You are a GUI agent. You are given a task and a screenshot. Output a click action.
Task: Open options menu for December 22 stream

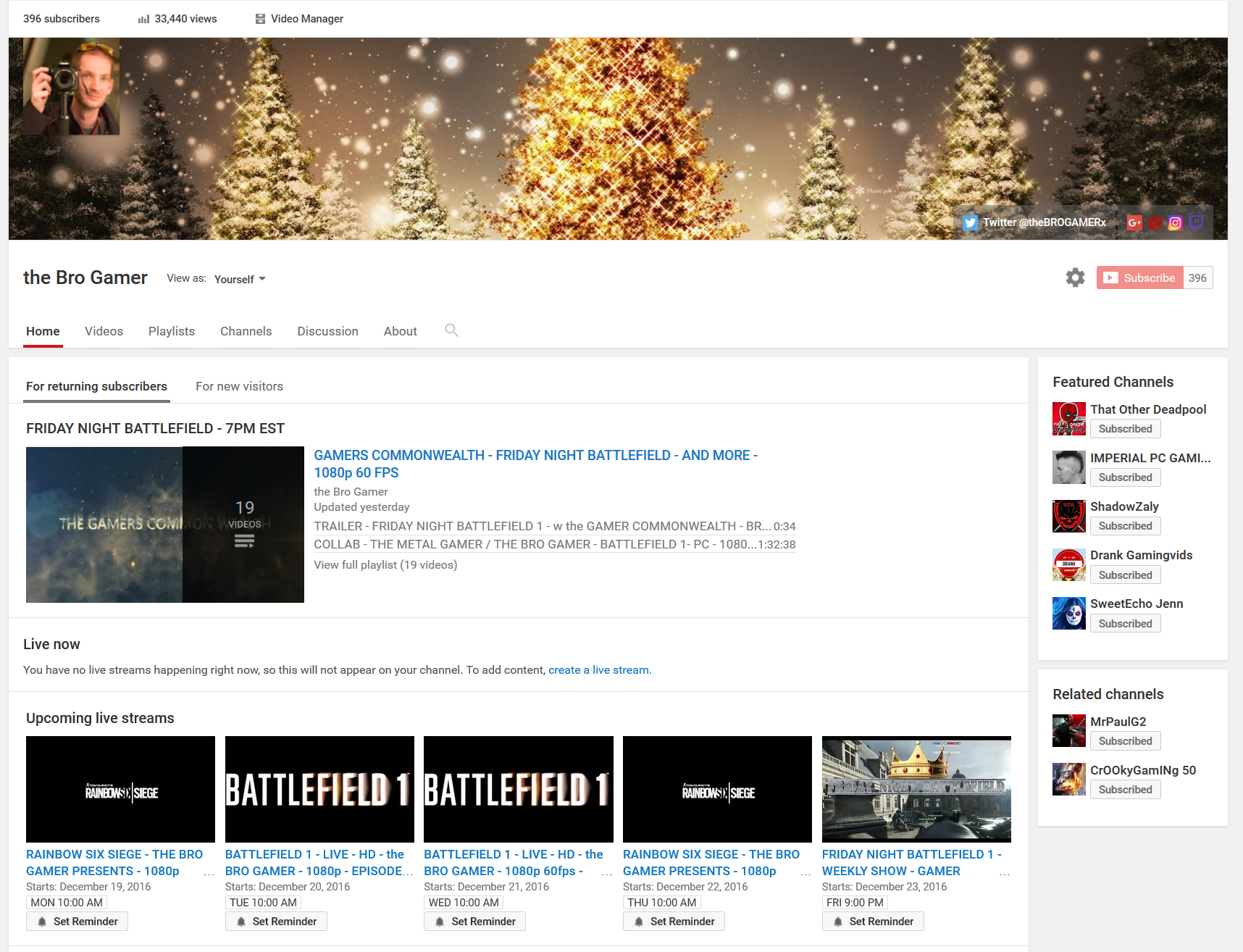coord(805,874)
